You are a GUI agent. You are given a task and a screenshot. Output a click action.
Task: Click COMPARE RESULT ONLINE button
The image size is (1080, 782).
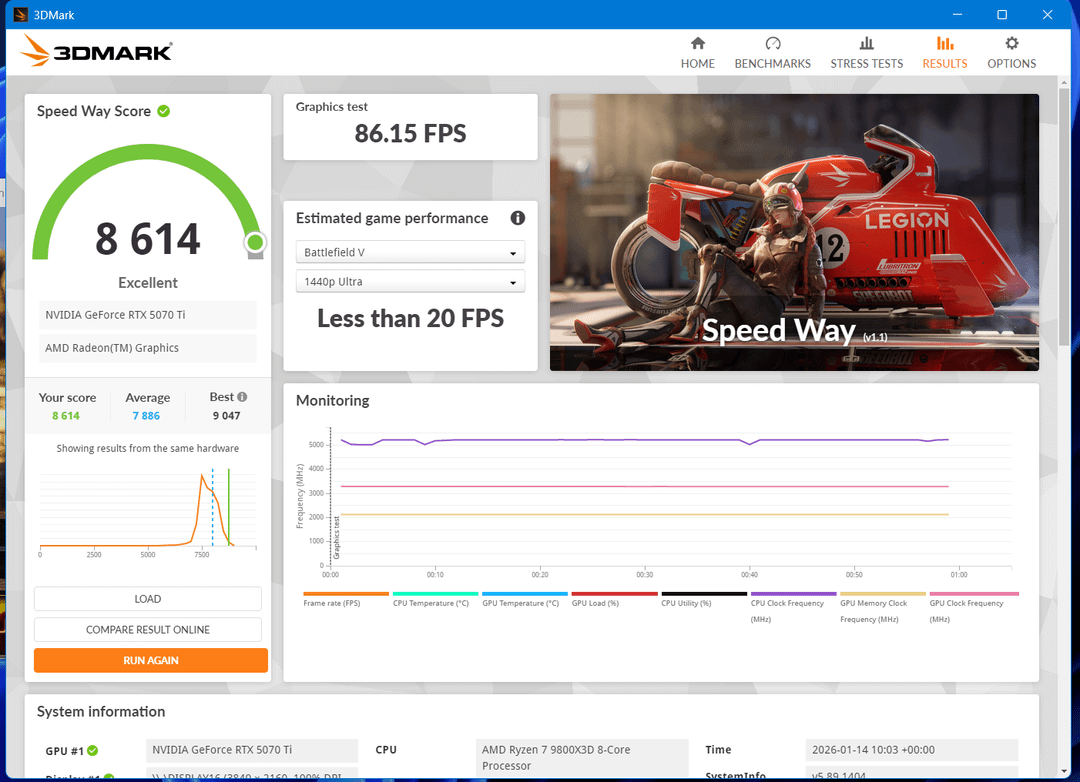148,630
